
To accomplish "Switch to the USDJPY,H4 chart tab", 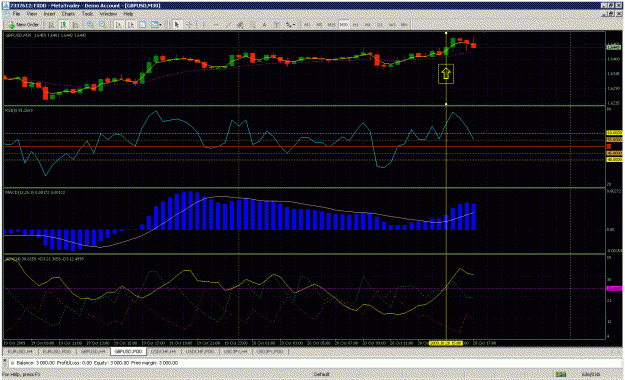I will 236,352.
